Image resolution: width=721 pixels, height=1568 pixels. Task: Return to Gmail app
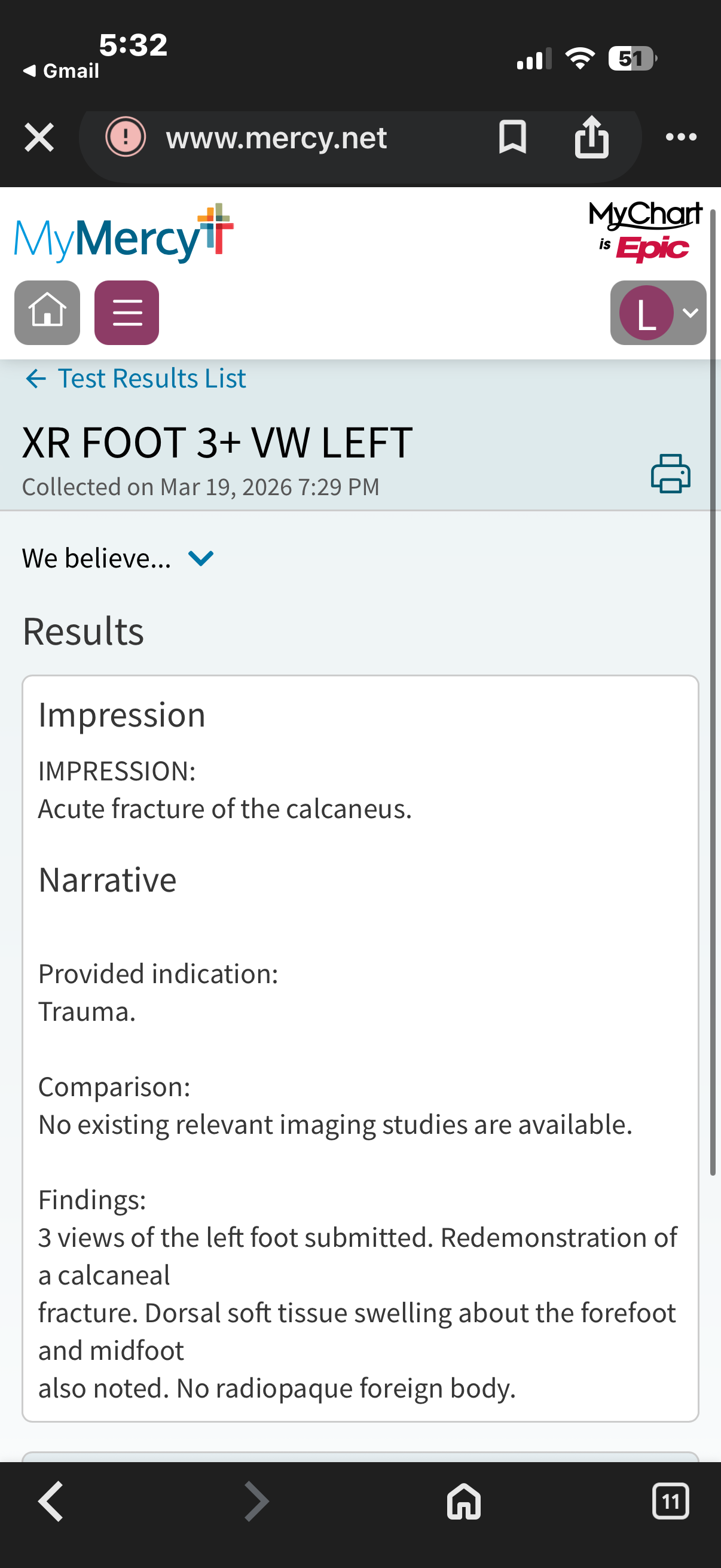[x=62, y=71]
